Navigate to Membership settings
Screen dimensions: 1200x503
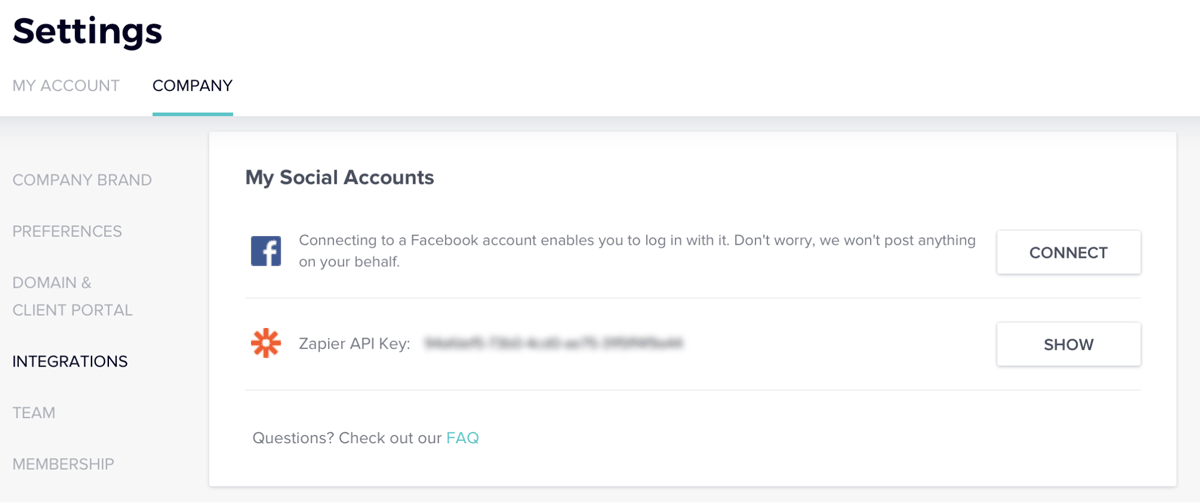(x=63, y=464)
